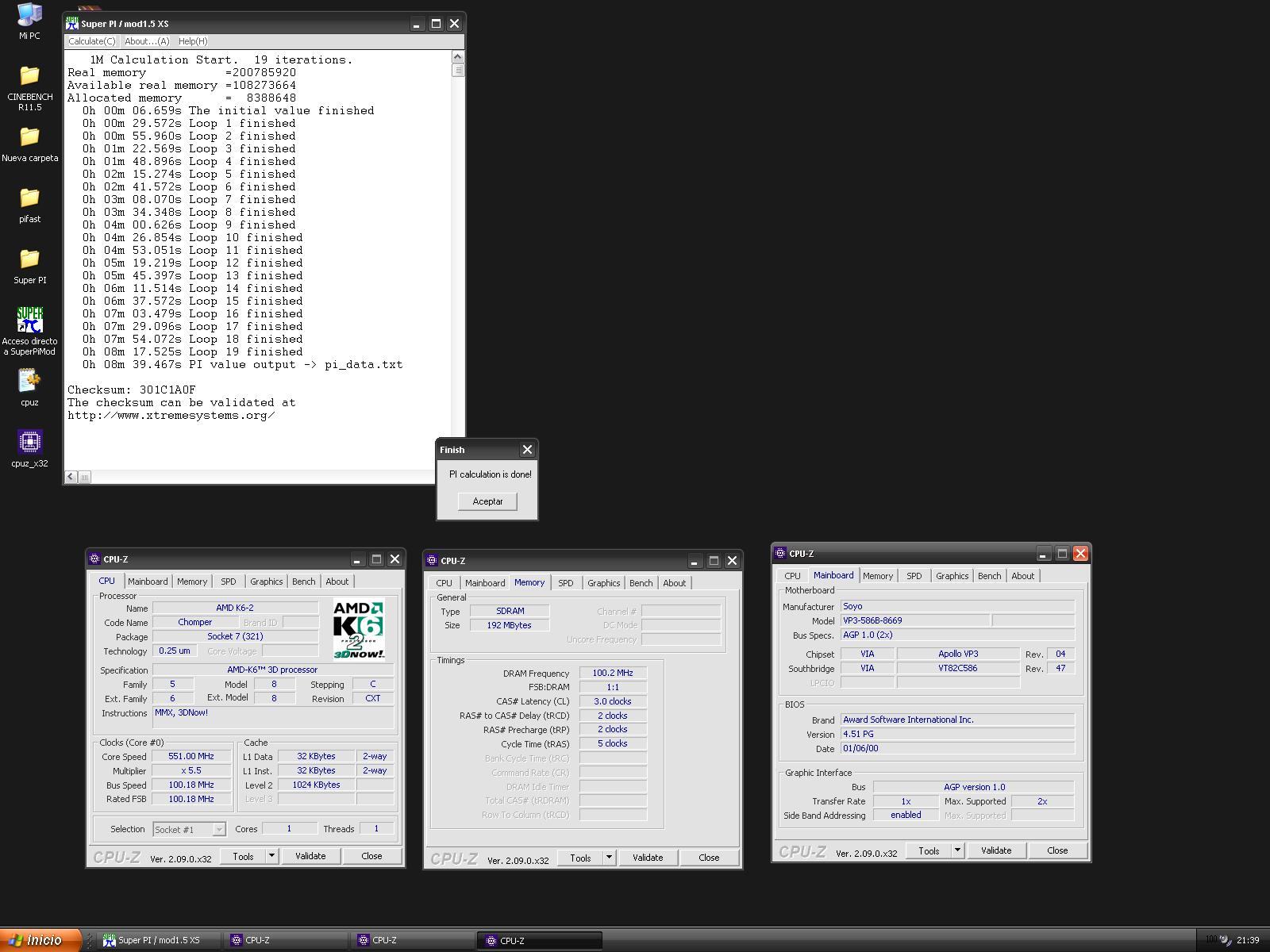Expand the Socket #1 selection dropdown
Image resolution: width=1270 pixels, height=952 pixels.
(x=218, y=829)
